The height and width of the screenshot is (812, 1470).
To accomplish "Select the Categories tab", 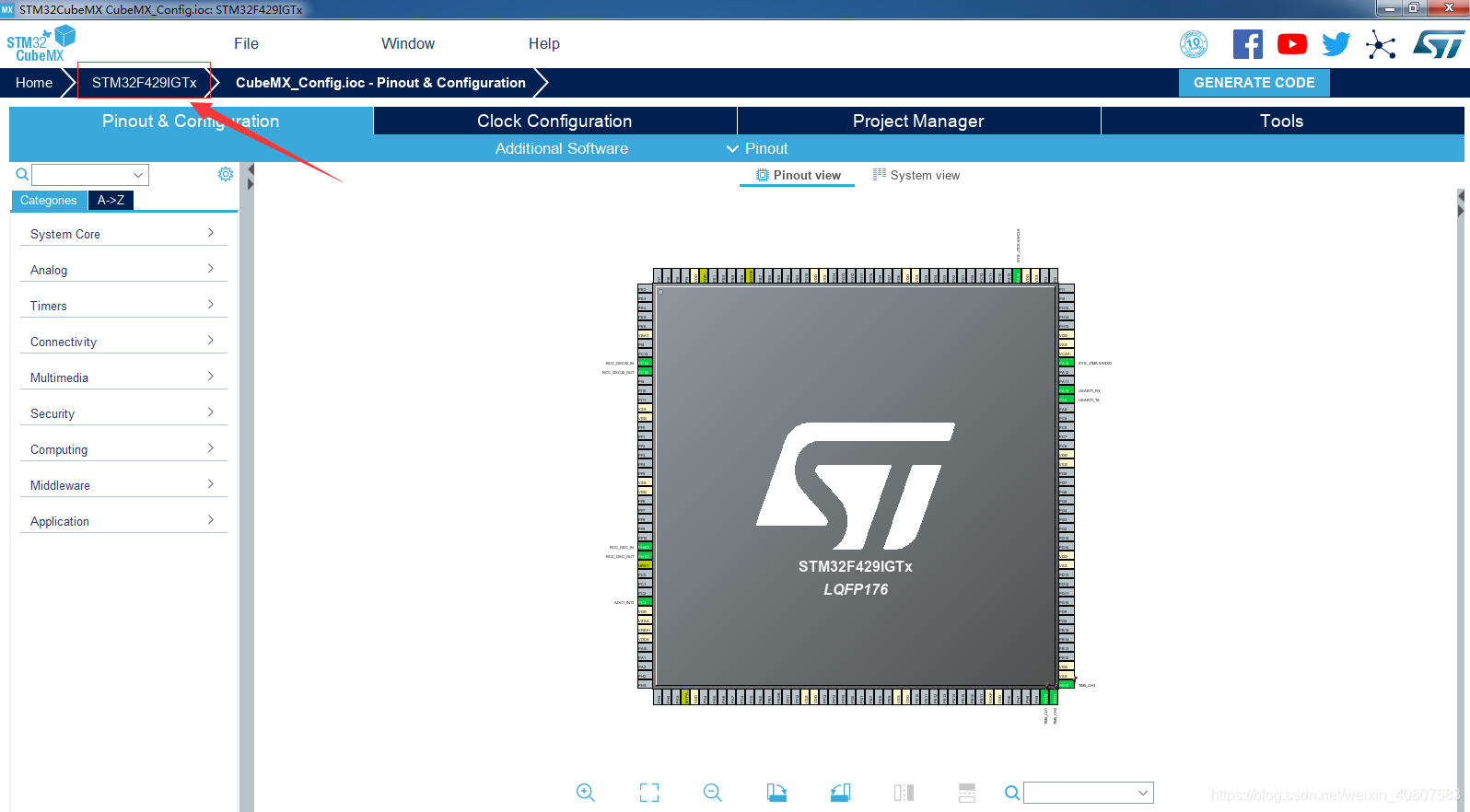I will click(49, 200).
